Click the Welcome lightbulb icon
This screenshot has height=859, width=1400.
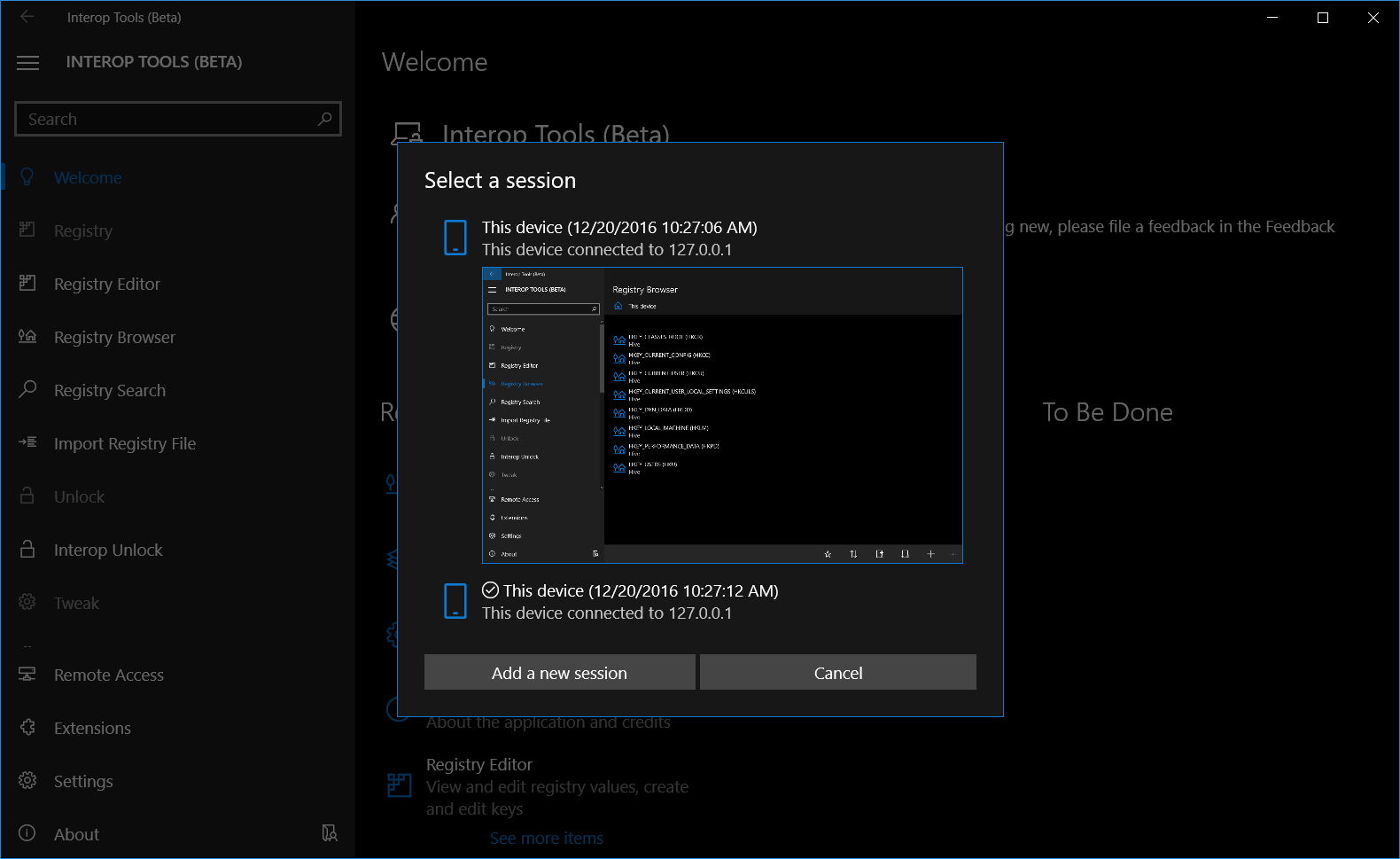[x=27, y=177]
